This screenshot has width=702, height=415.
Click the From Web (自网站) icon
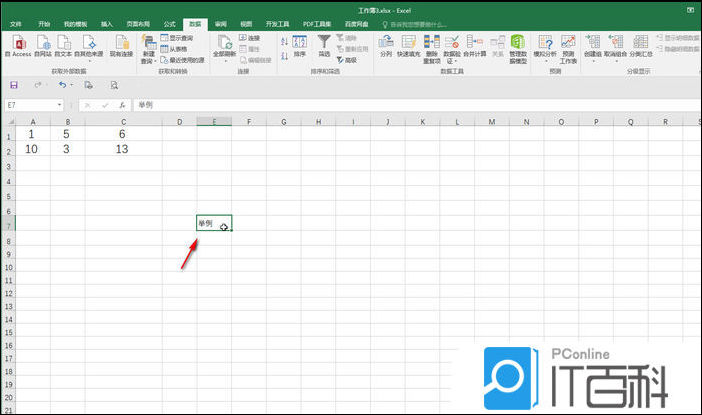43,46
